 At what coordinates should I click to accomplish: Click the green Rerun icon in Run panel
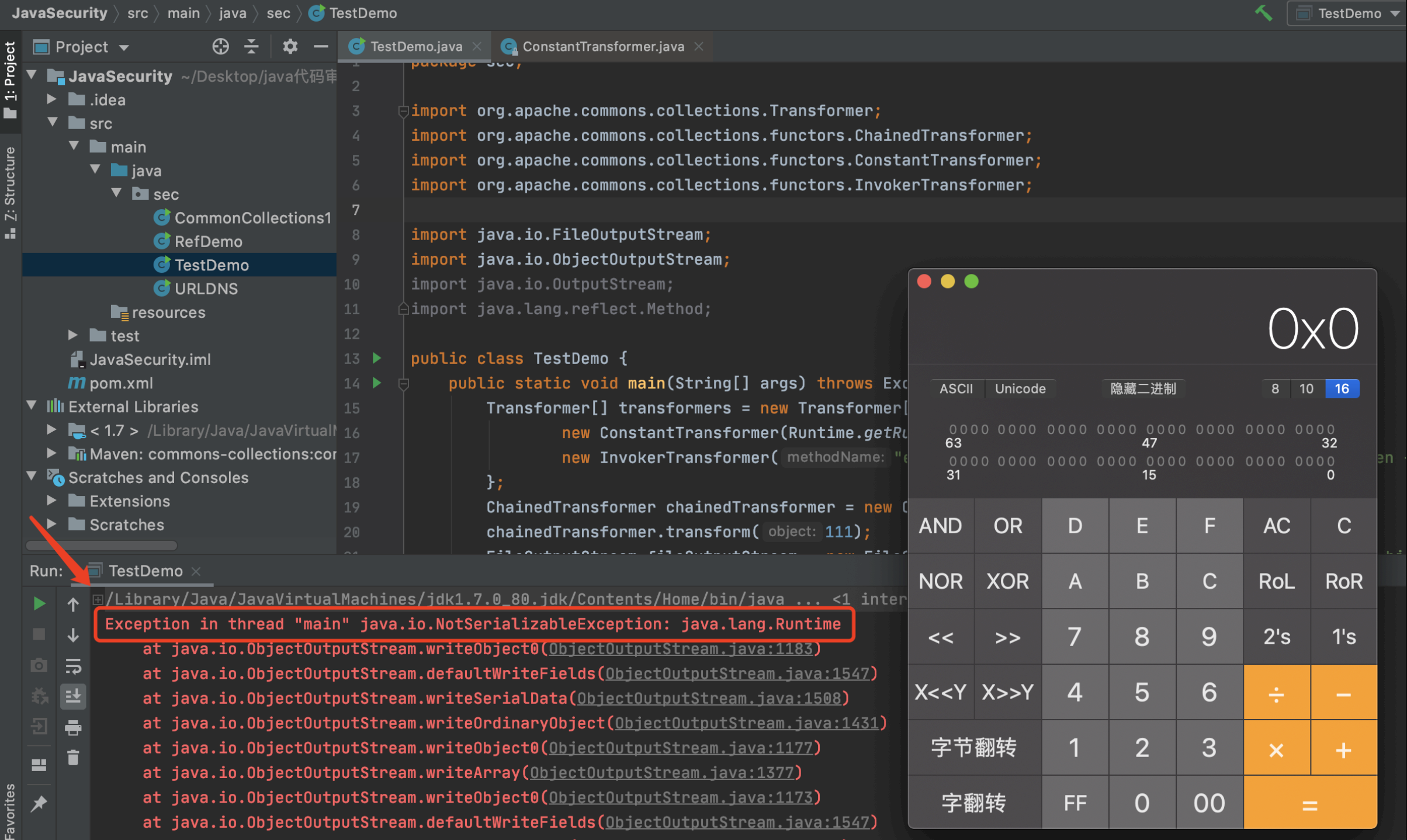coord(39,603)
